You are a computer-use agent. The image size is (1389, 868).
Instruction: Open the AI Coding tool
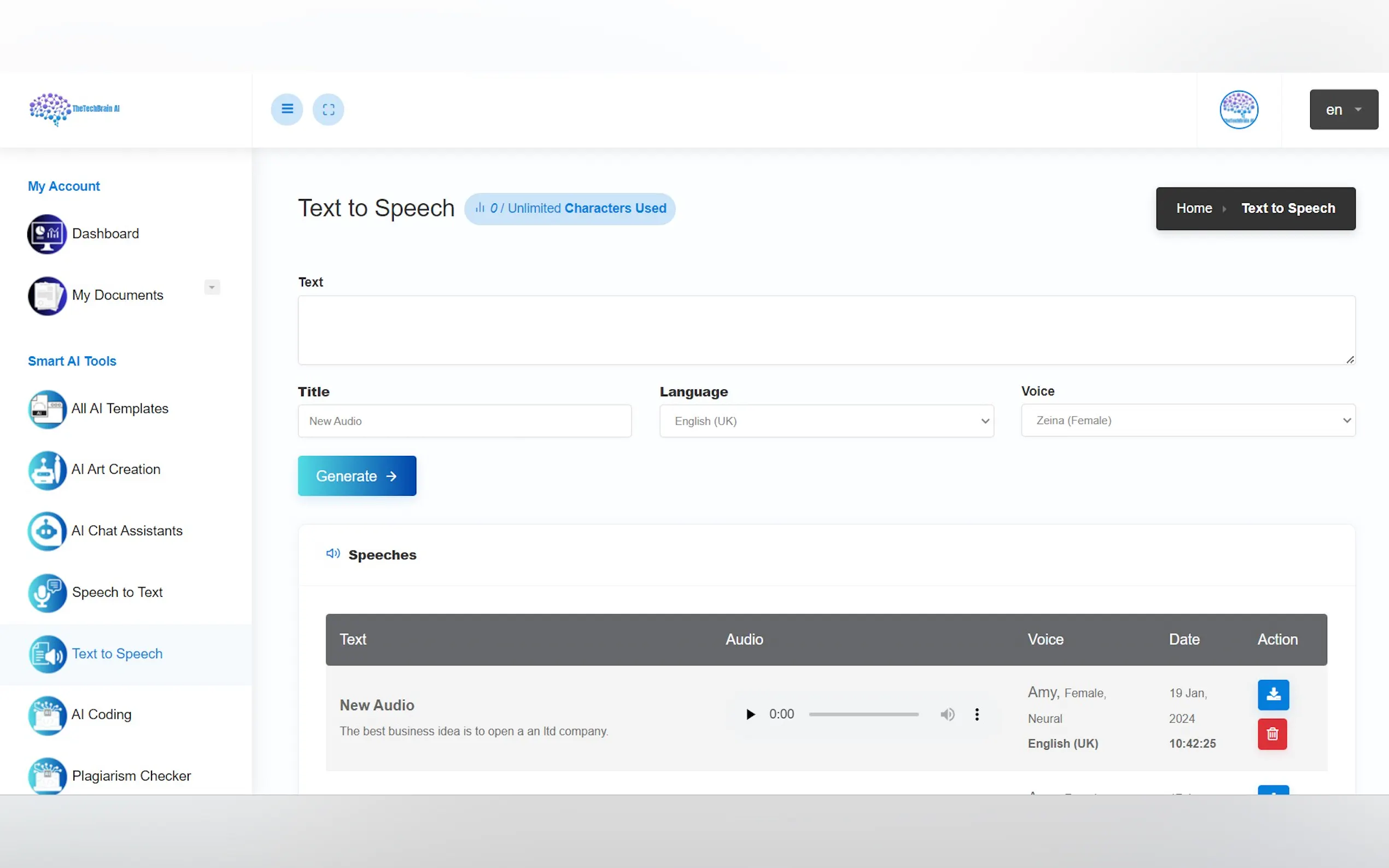pos(101,715)
